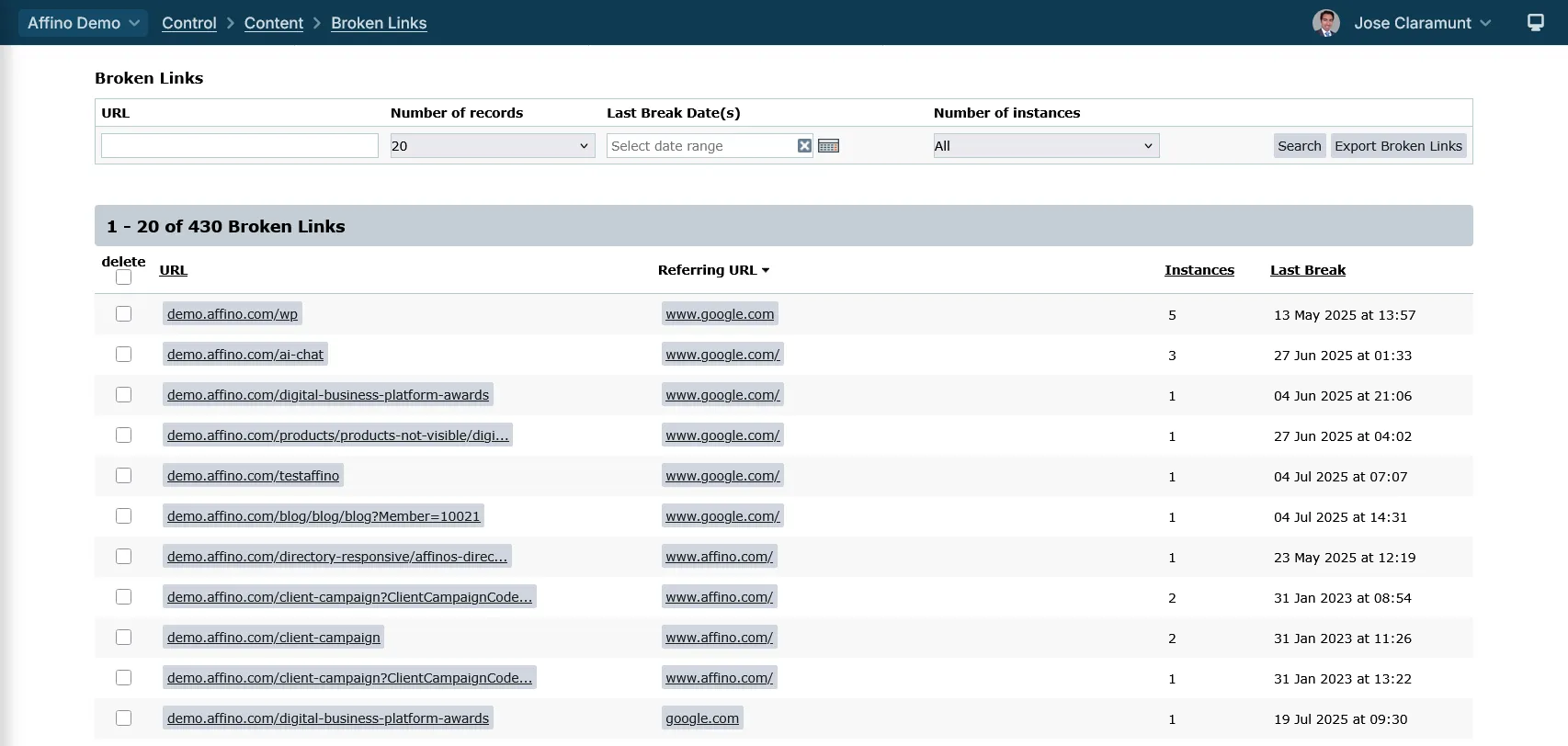Sort by the Last Break column header
The width and height of the screenshot is (1568, 746).
tap(1307, 270)
